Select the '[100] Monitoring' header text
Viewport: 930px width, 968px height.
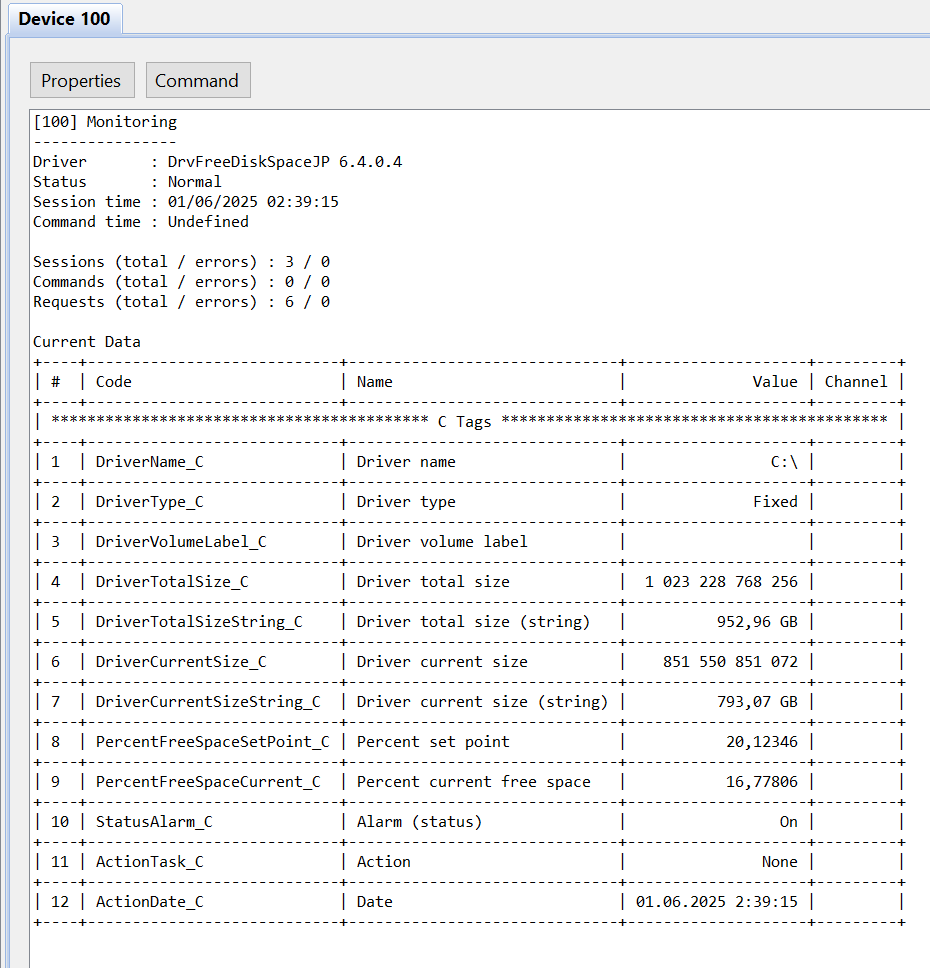105,122
